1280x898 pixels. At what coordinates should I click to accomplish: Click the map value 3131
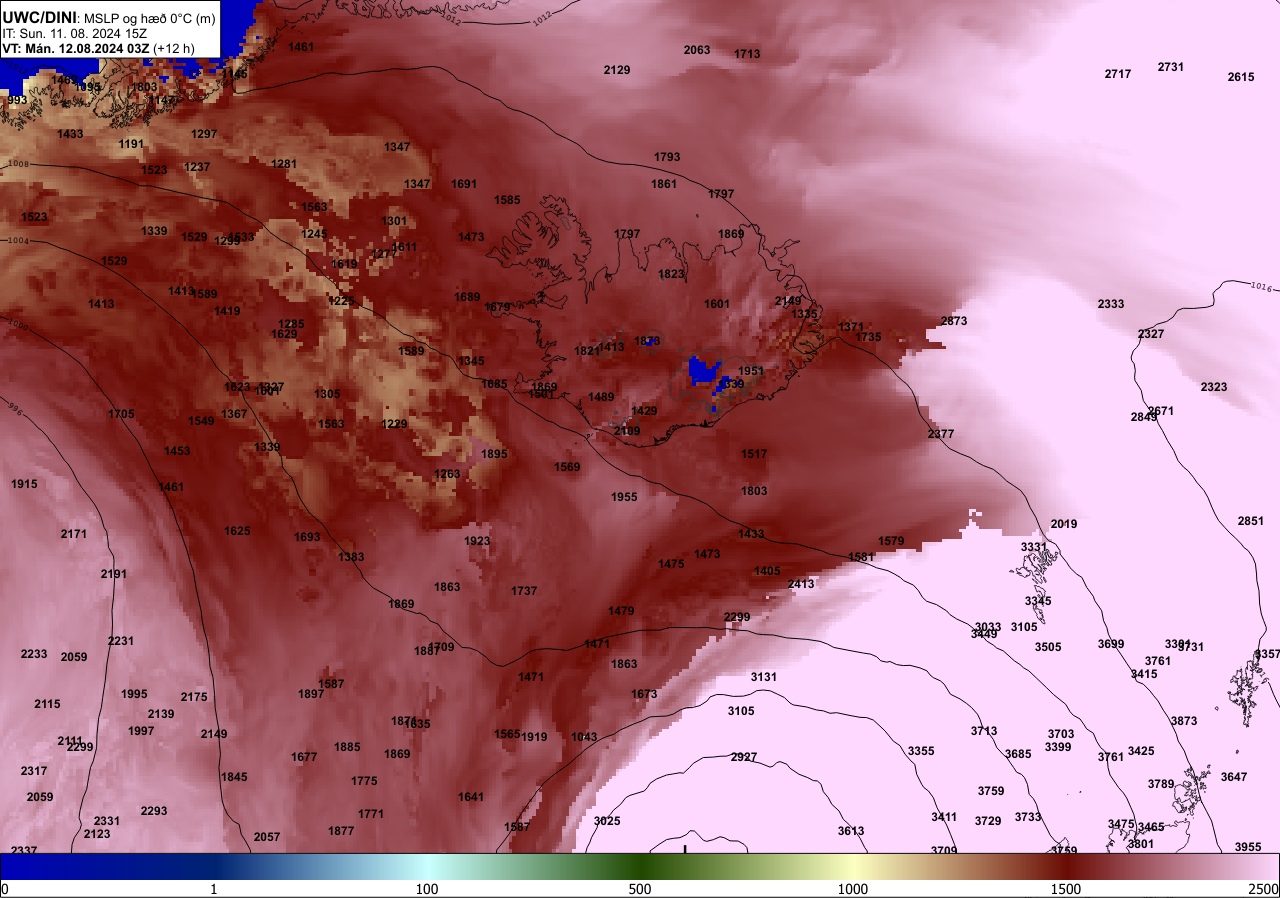click(x=764, y=677)
